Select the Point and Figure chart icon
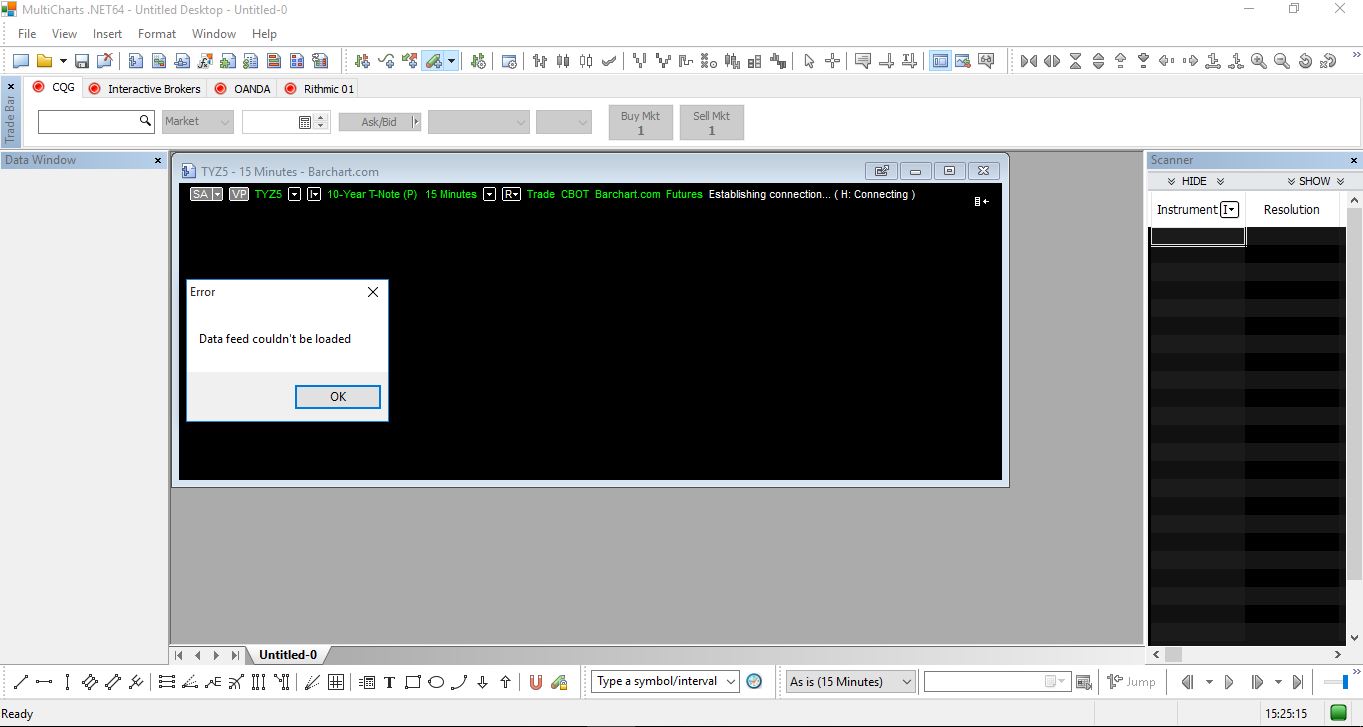 point(709,61)
